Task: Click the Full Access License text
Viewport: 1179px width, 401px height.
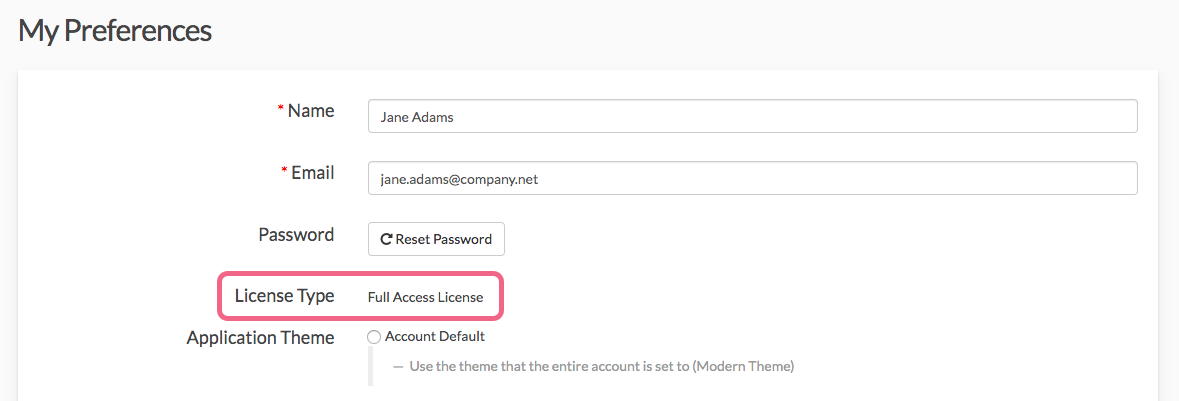Action: coord(425,297)
